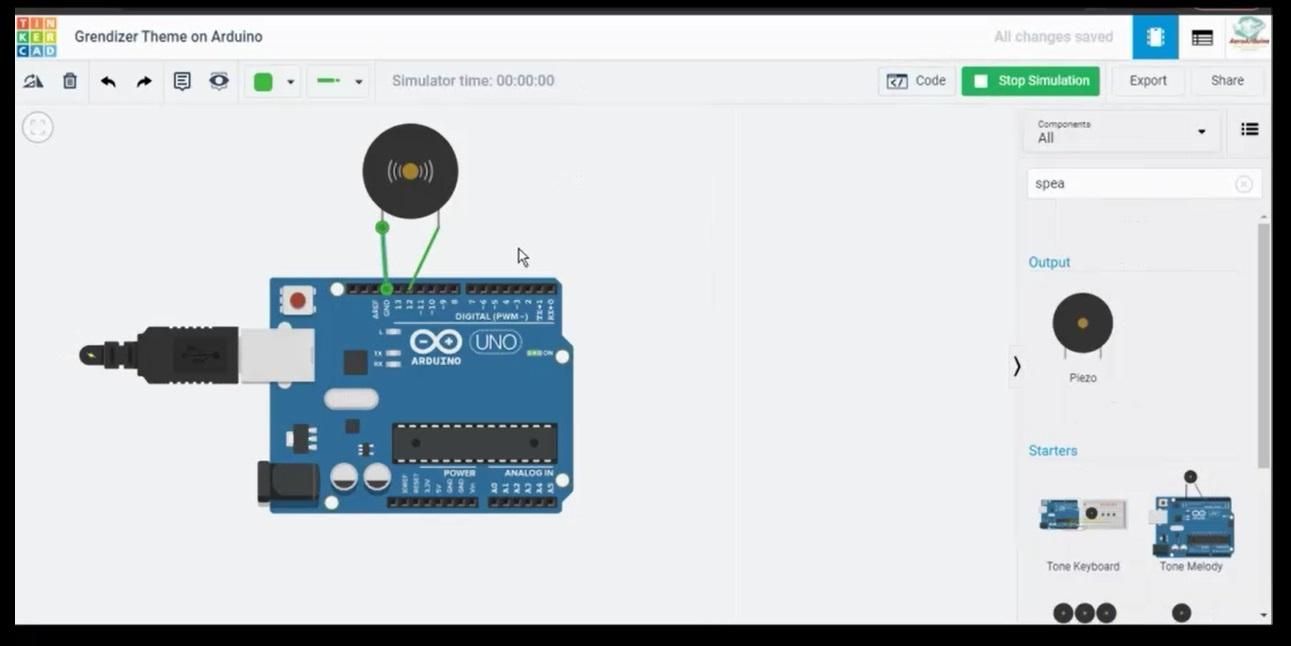Open the Code editor
The height and width of the screenshot is (646, 1291).
point(915,81)
